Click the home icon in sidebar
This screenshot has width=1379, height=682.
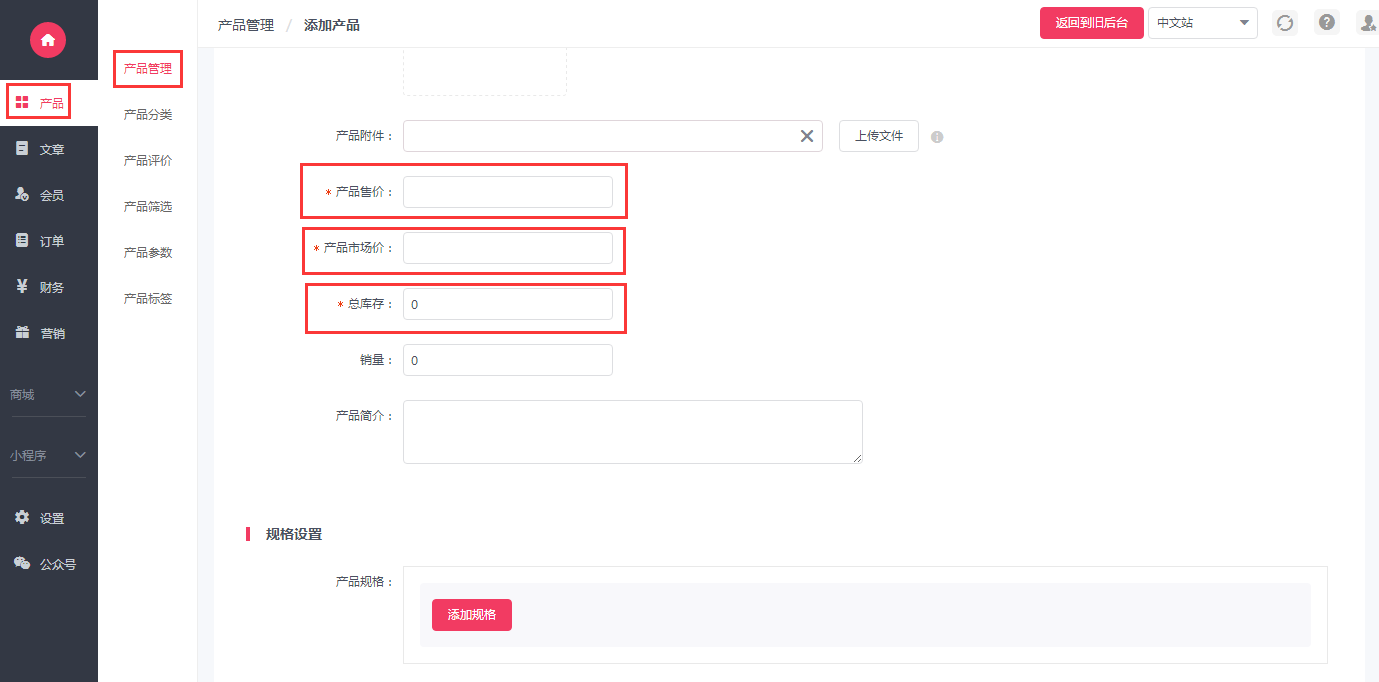47,40
